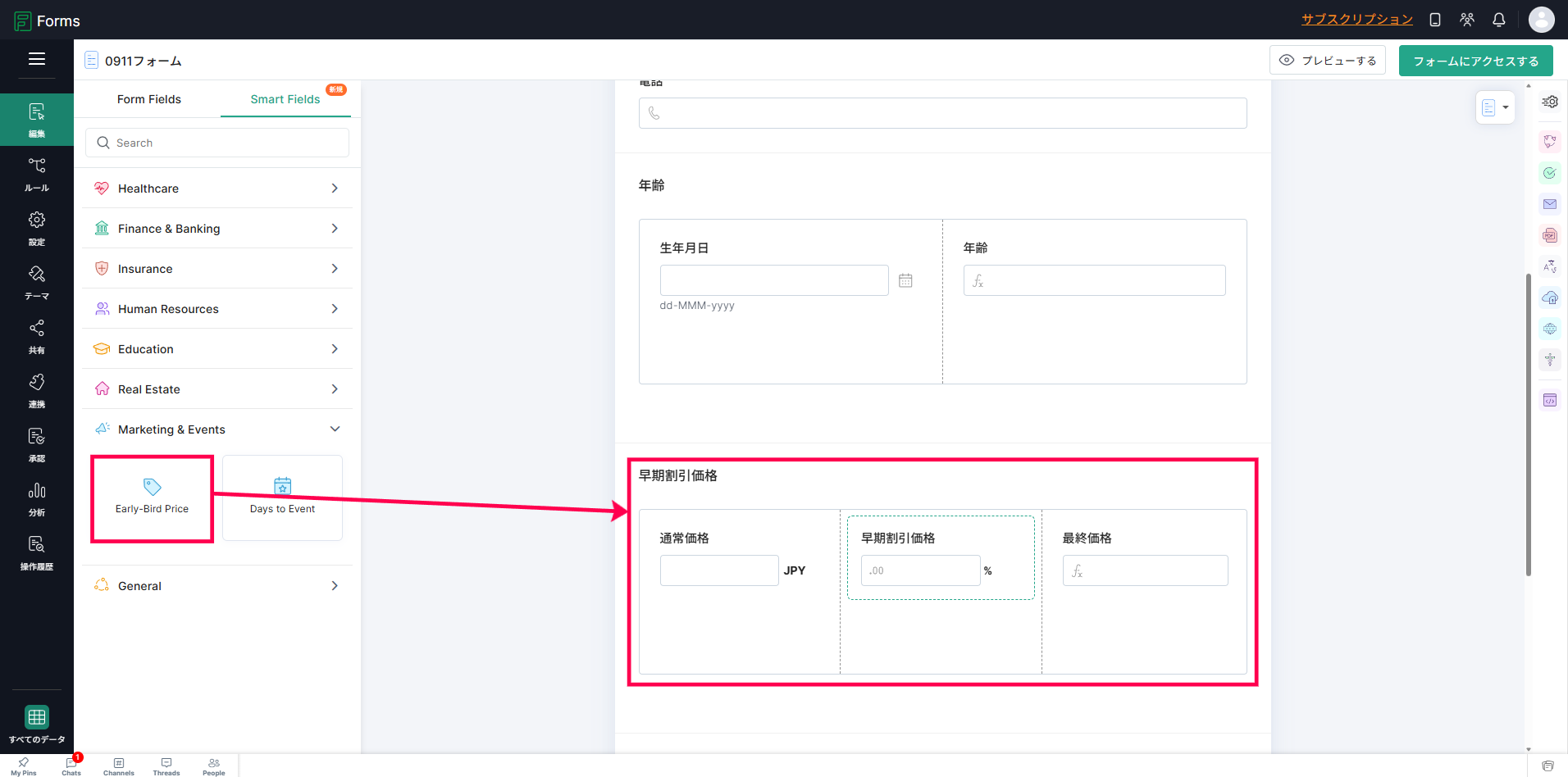Switch to the Form Fields tab

pos(149,99)
